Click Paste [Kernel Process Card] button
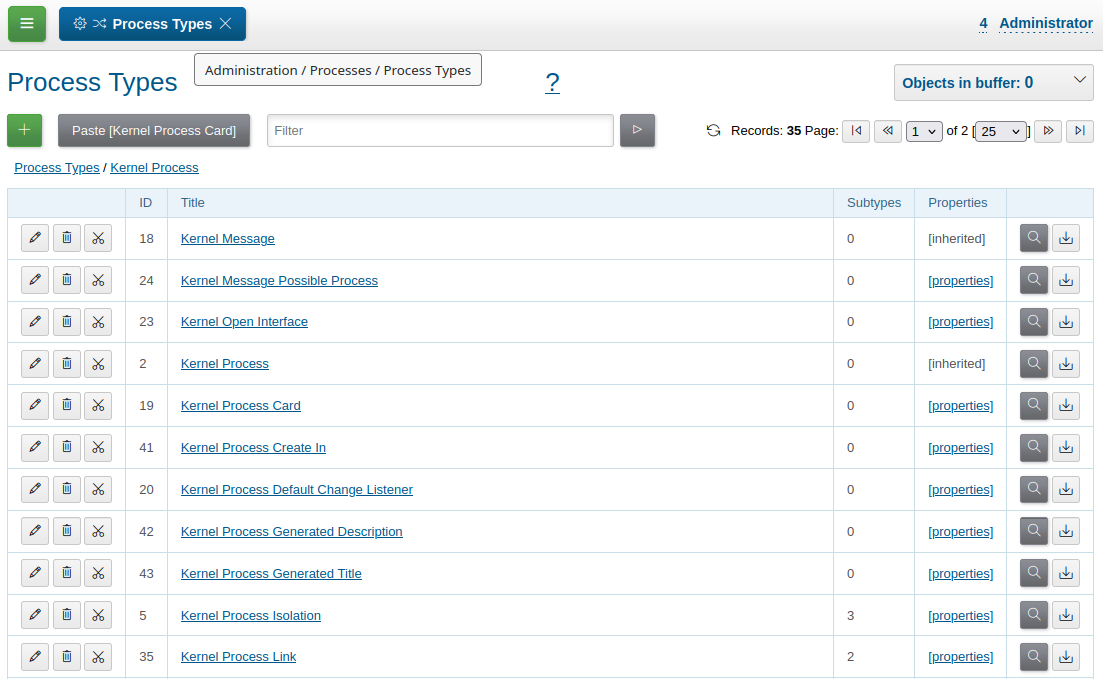 point(154,130)
